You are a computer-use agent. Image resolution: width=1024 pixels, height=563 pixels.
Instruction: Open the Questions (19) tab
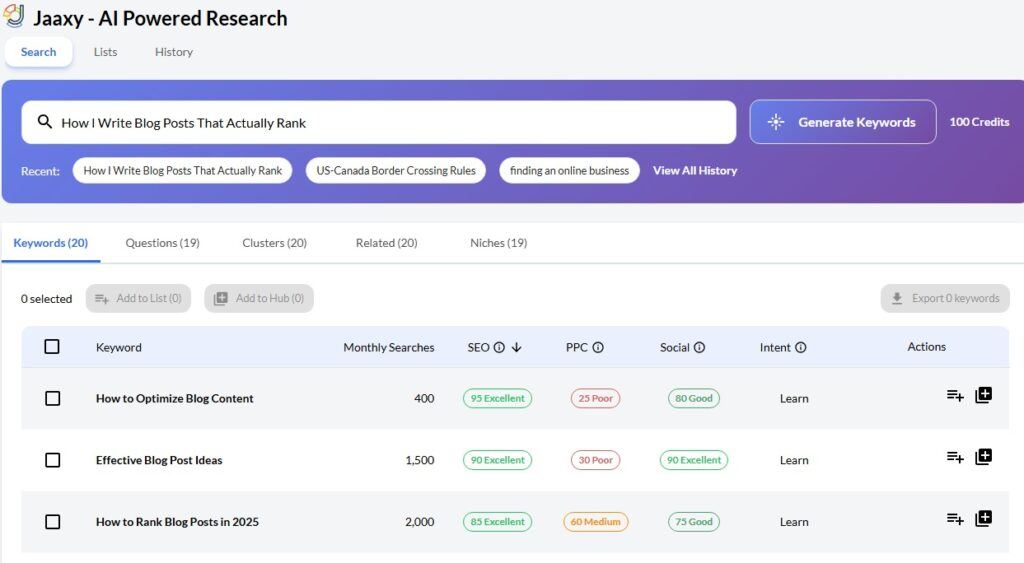click(162, 243)
